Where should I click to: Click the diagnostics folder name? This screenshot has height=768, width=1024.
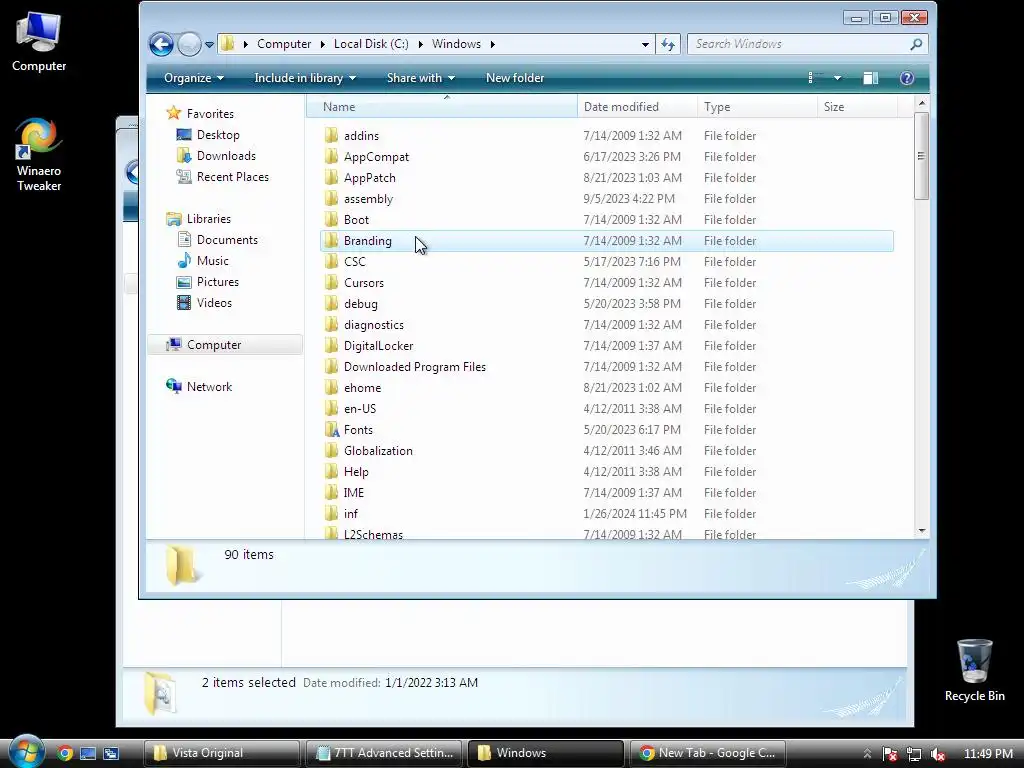tap(374, 325)
